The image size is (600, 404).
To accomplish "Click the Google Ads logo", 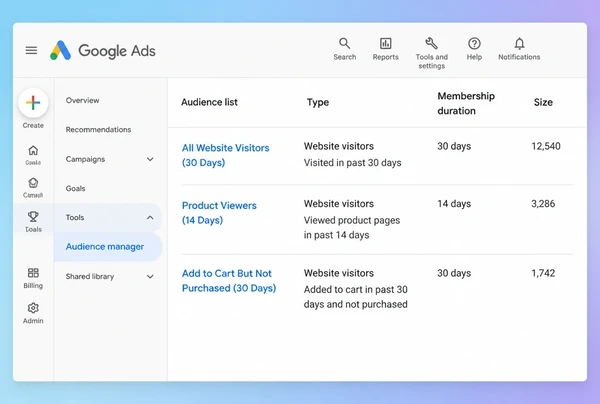I will click(x=103, y=50).
